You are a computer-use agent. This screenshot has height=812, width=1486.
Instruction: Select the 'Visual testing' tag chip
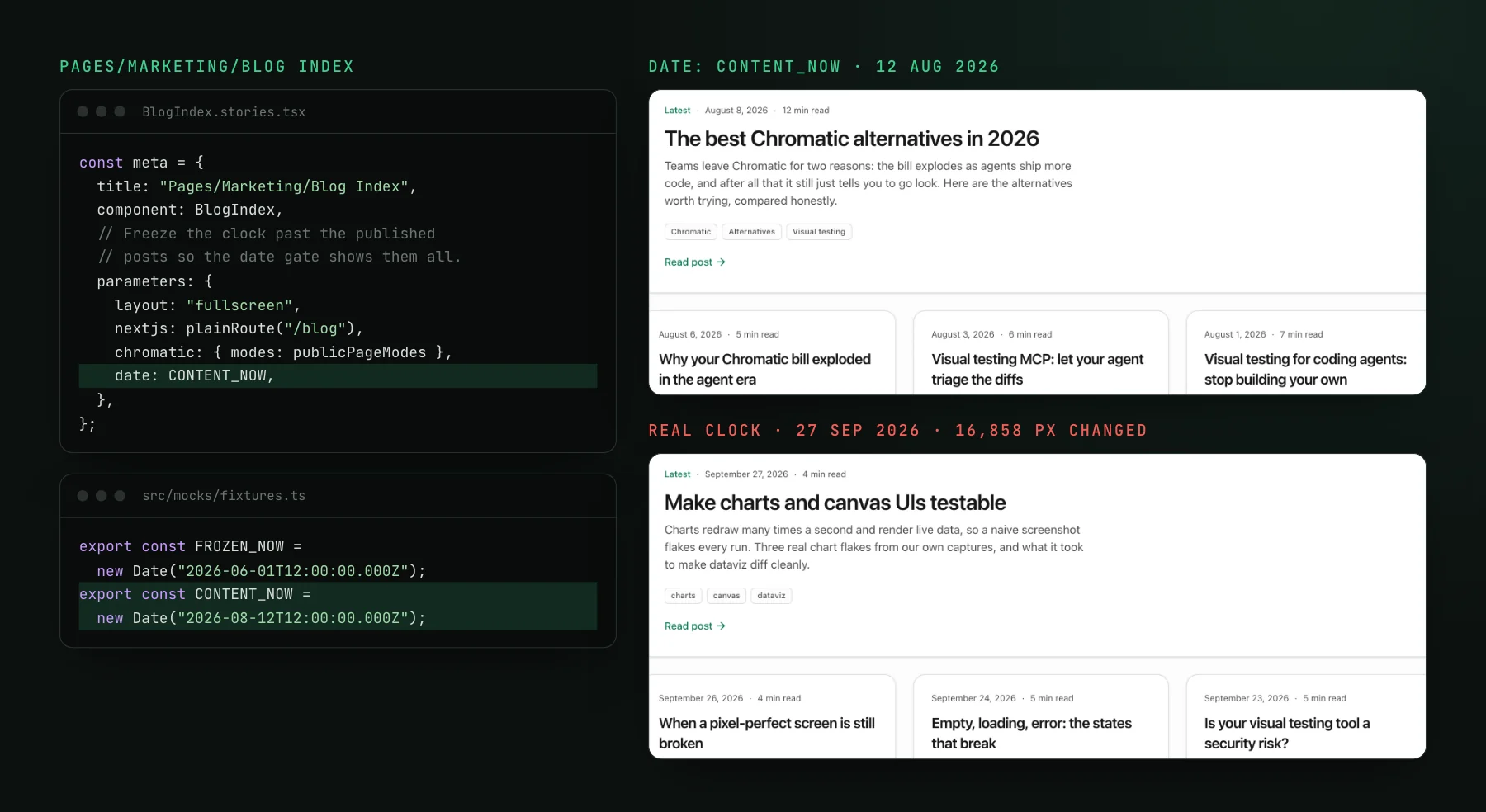pos(819,232)
